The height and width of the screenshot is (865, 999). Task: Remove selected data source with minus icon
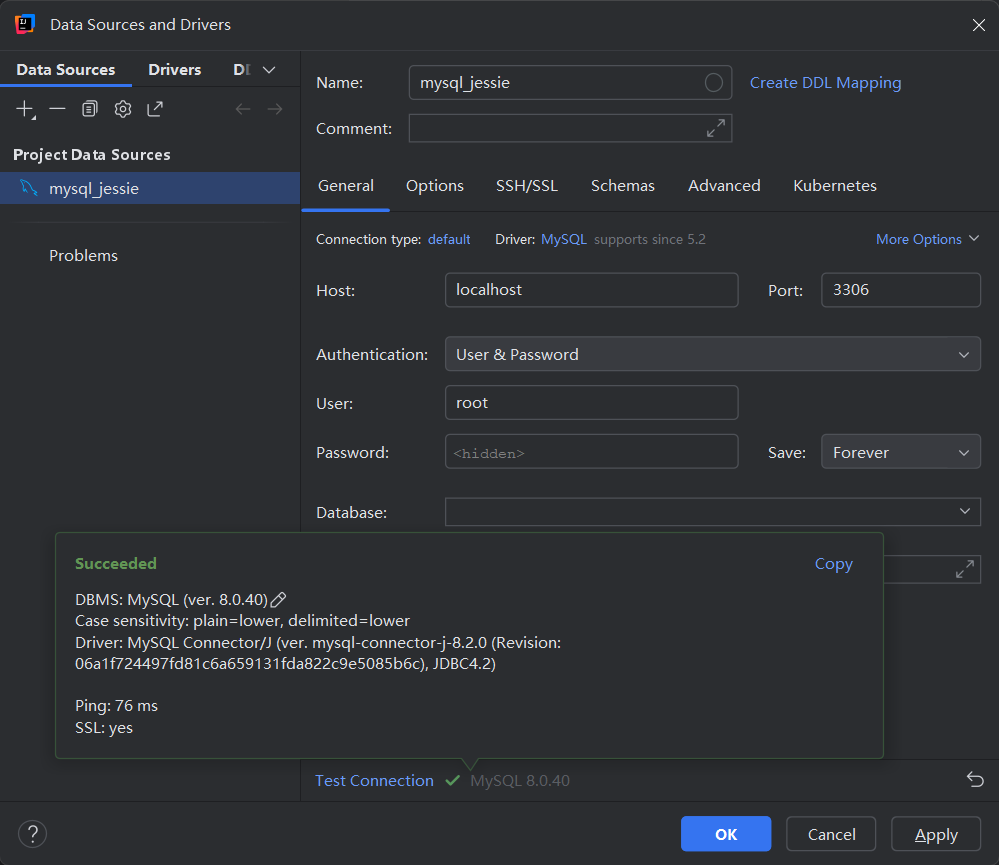click(x=57, y=109)
